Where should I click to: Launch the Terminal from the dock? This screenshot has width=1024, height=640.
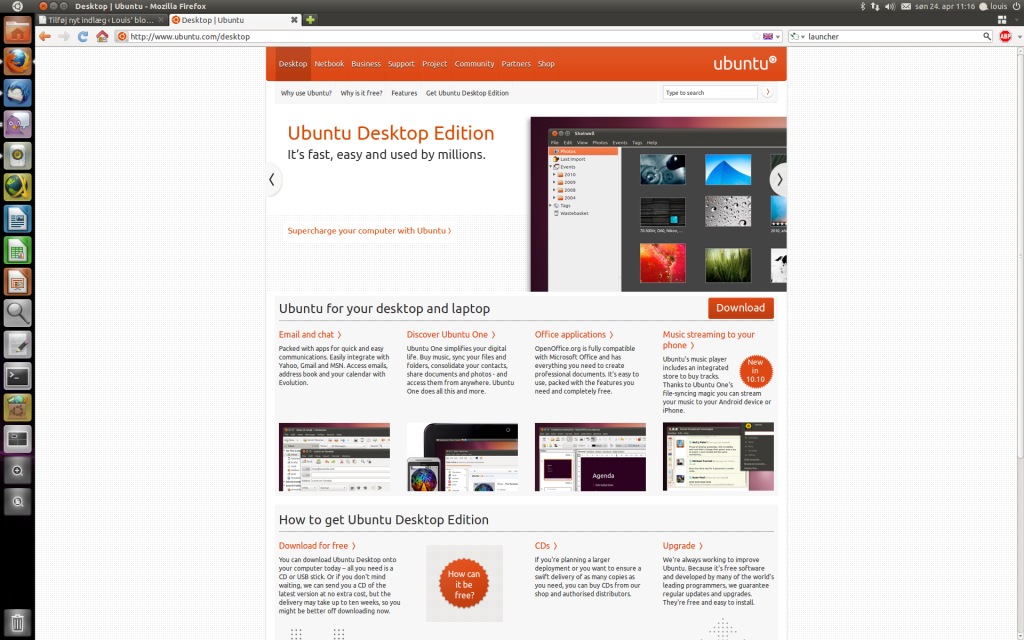[x=17, y=376]
